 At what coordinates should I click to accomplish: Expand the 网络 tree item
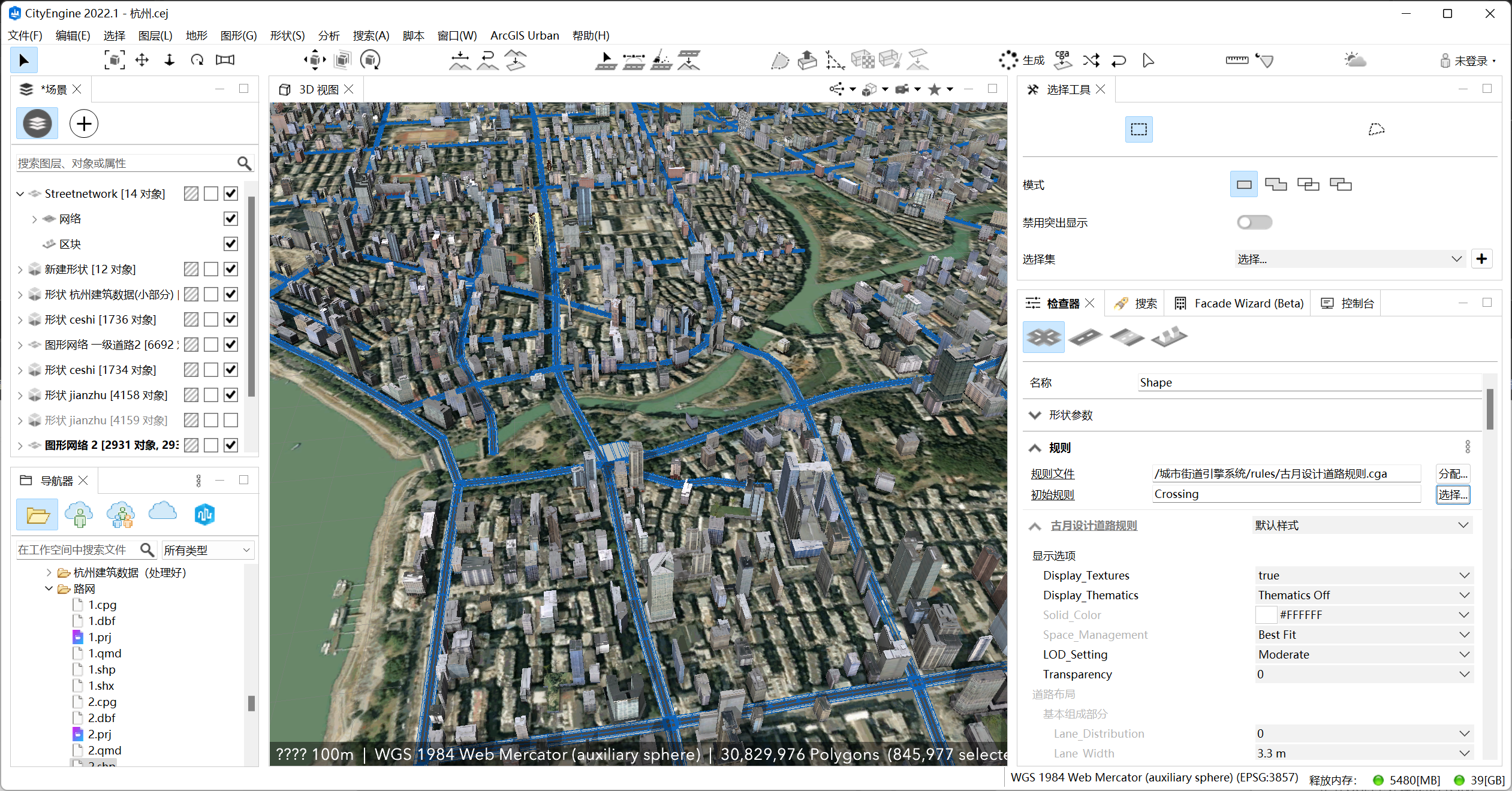click(x=34, y=219)
